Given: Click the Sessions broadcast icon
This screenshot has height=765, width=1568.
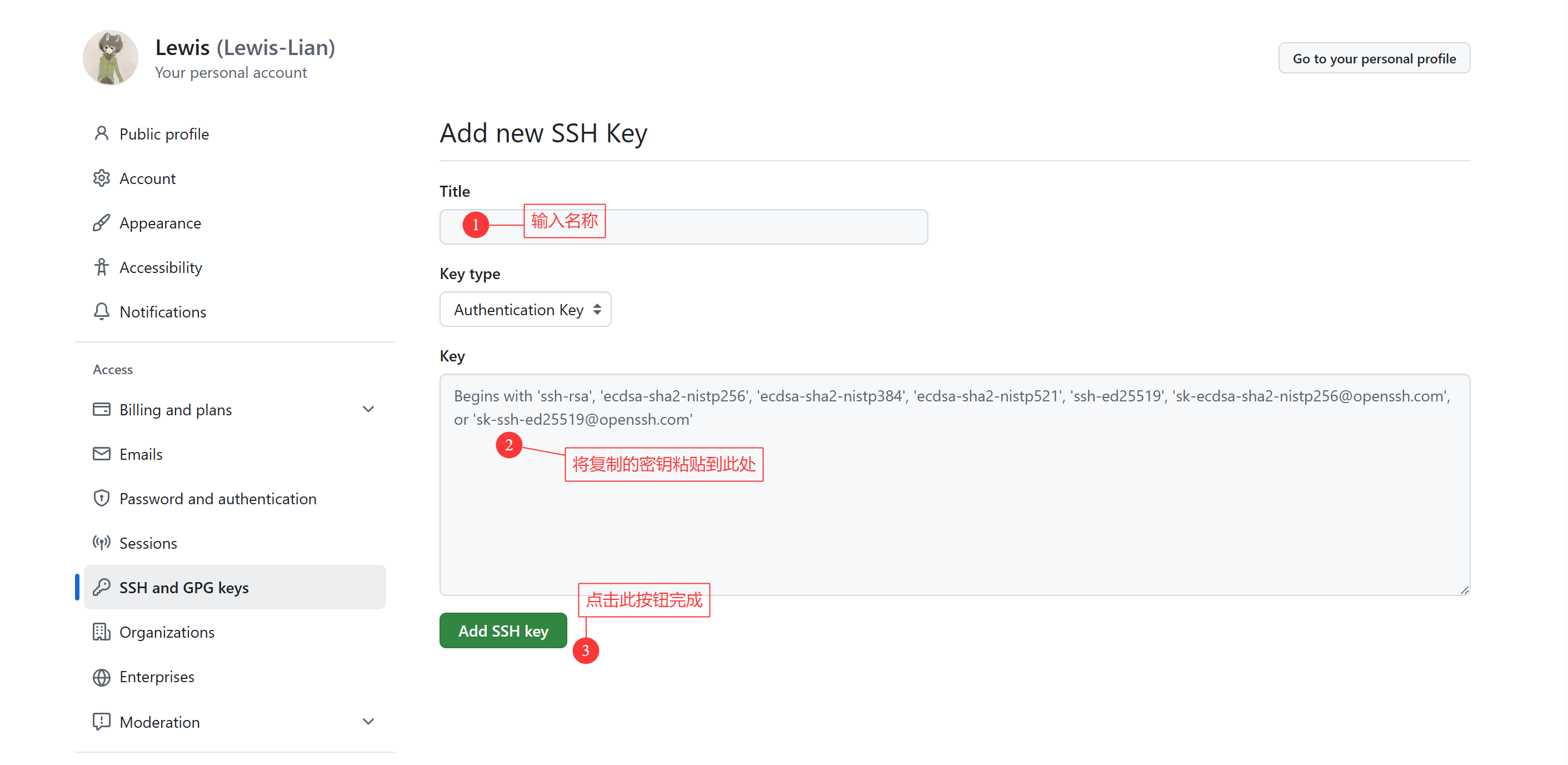Looking at the screenshot, I should tap(101, 542).
